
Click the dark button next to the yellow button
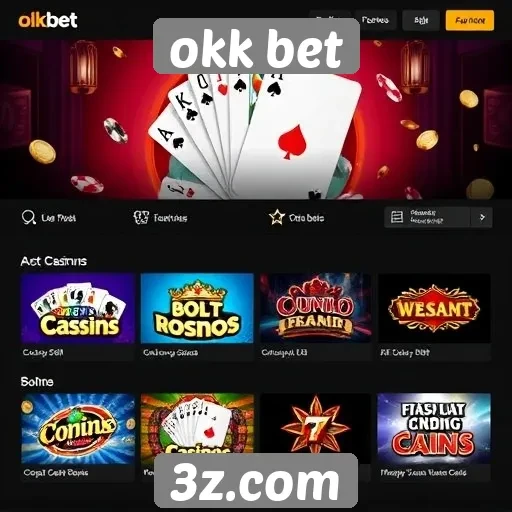click(x=421, y=20)
